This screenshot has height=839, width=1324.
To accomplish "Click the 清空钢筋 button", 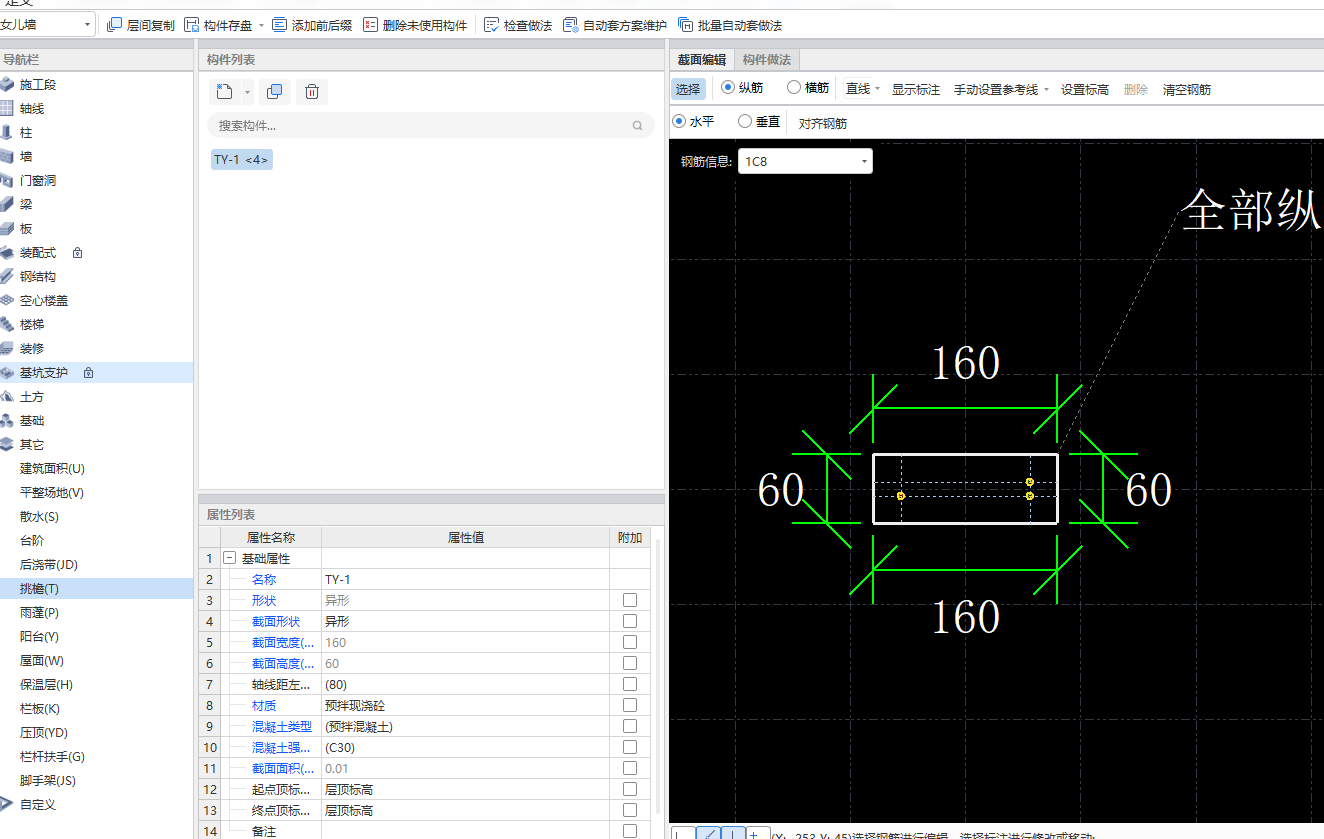I will coord(1187,90).
